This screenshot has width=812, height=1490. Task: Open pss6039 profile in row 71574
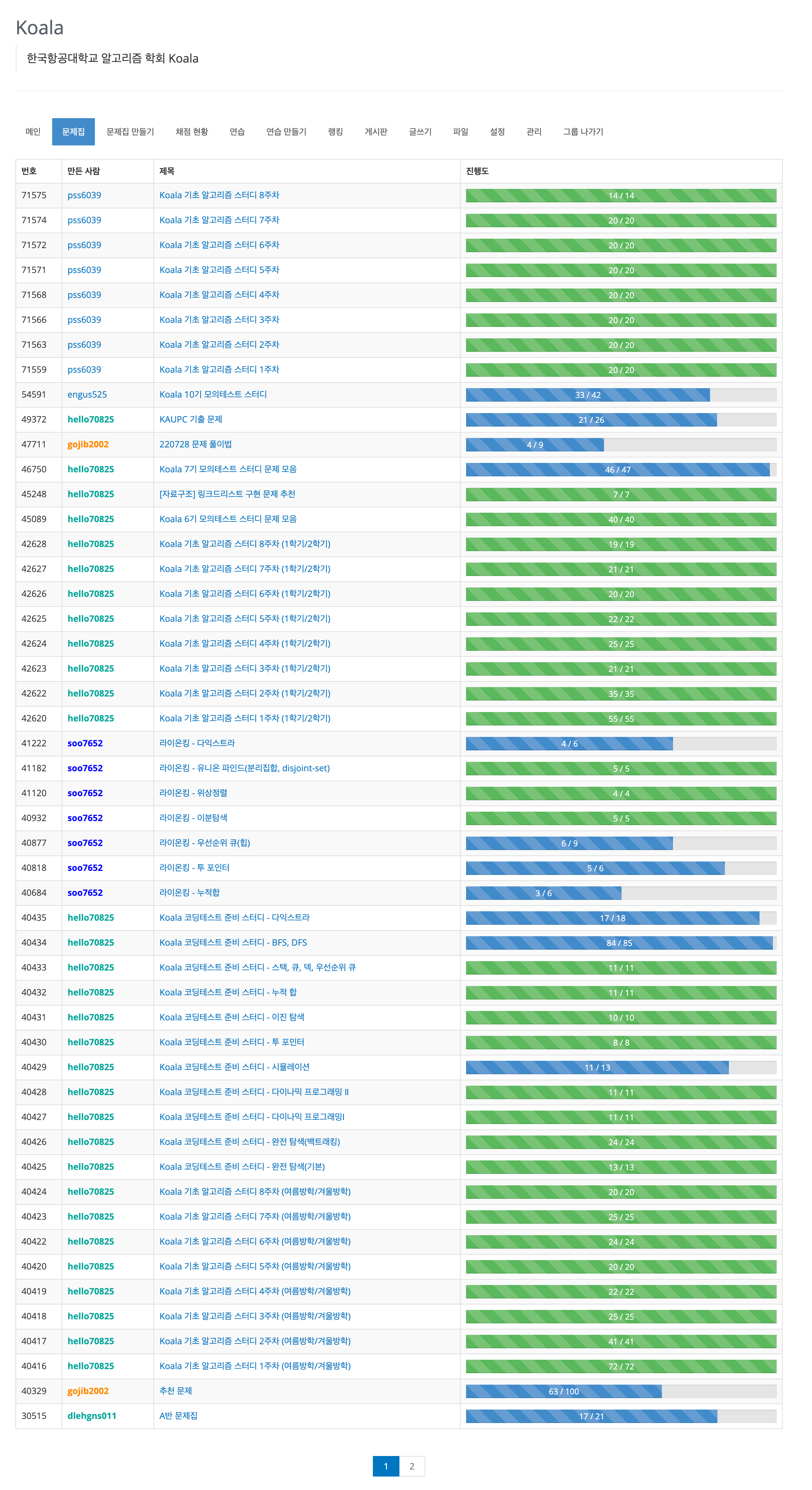tap(84, 221)
